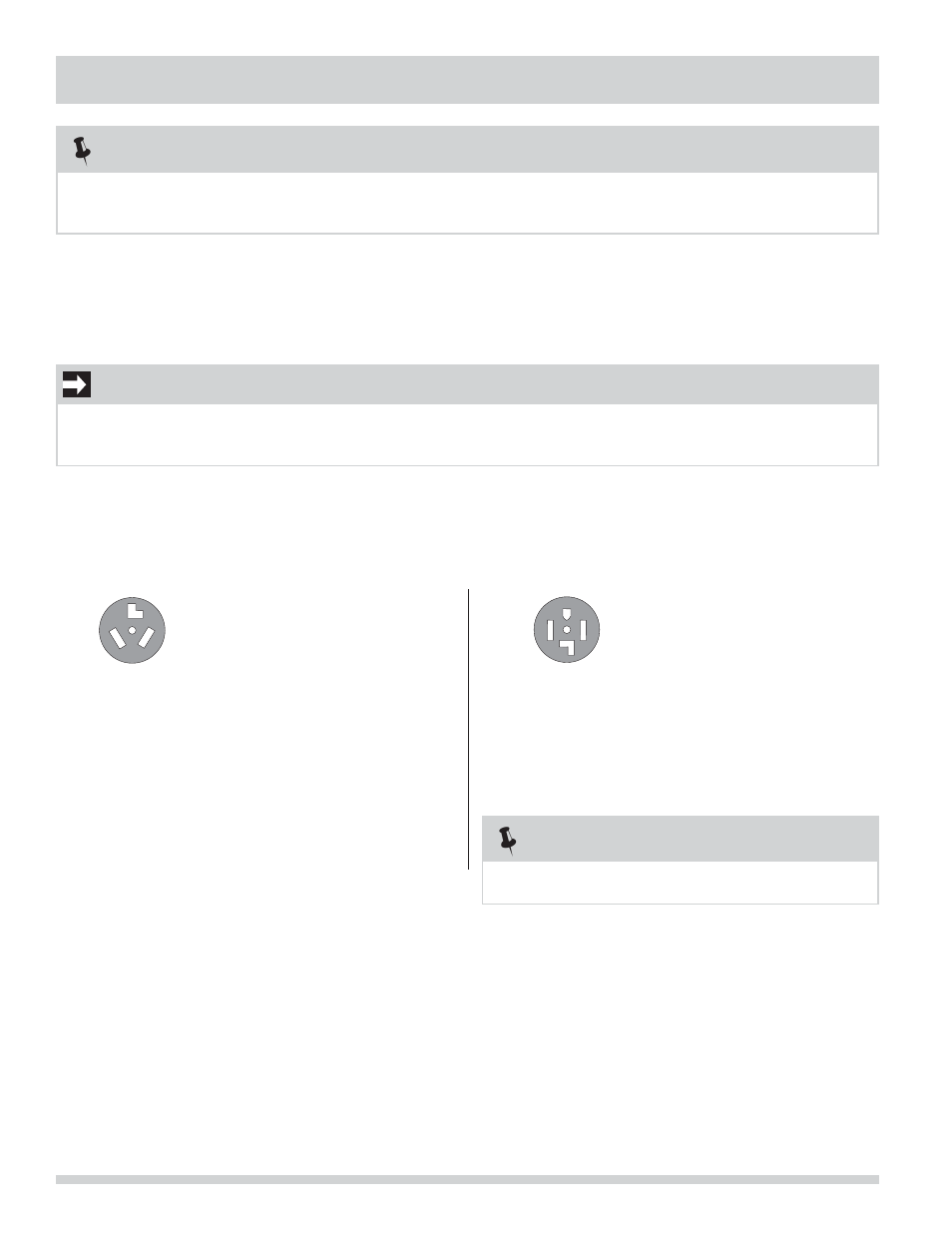Viewport: 952px width, 1233px height.
Task: Click the white box under the small pushpin banner
Action: pyautogui.click(x=680, y=883)
